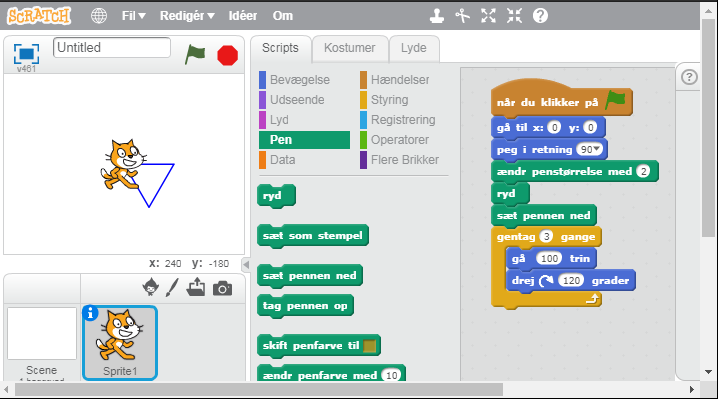
Task: Click the green flag to run the project
Action: [195, 55]
